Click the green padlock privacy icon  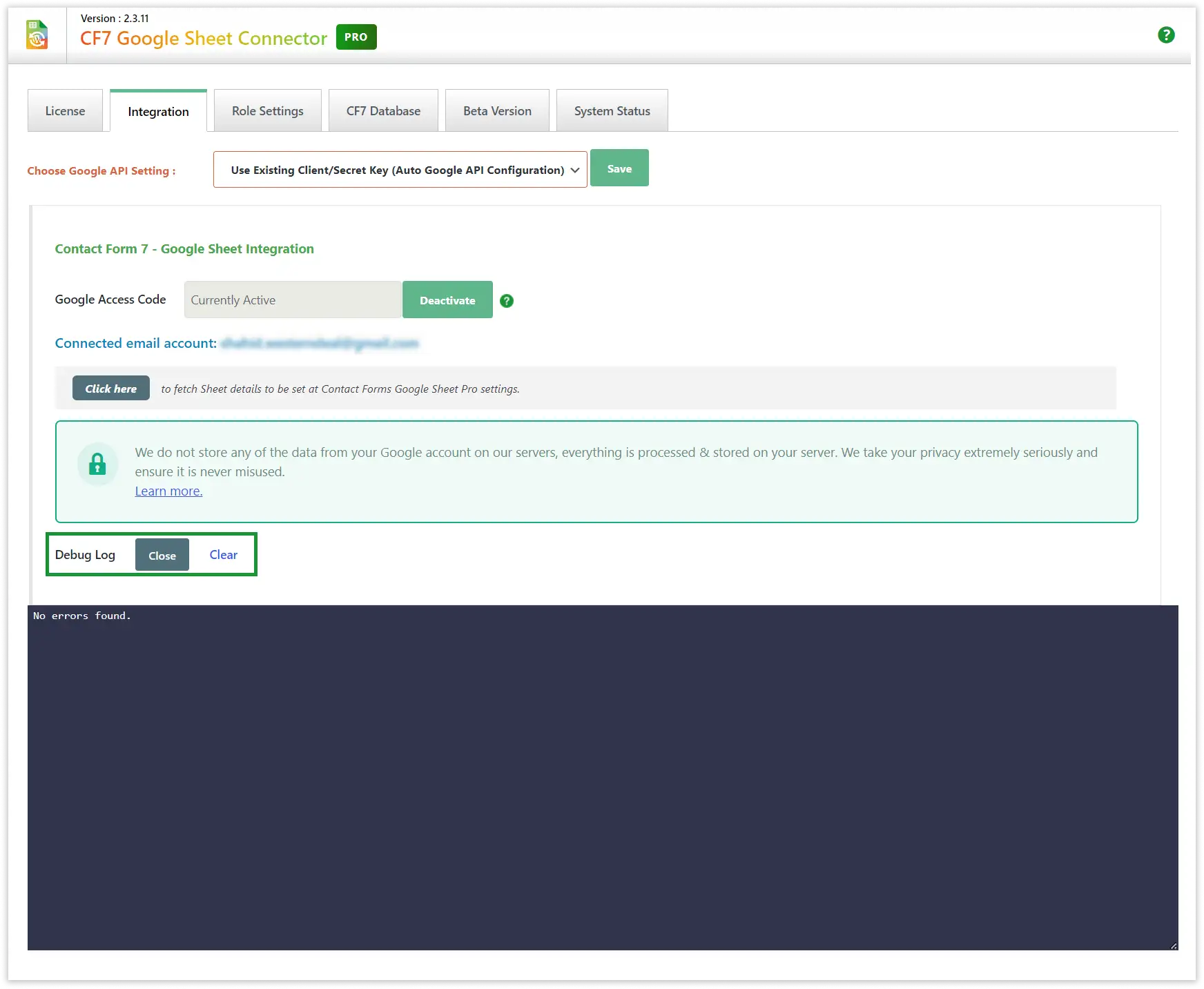pyautogui.click(x=97, y=464)
